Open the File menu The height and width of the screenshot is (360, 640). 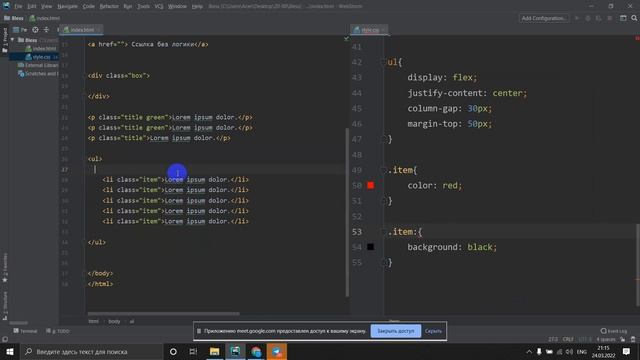18,7
